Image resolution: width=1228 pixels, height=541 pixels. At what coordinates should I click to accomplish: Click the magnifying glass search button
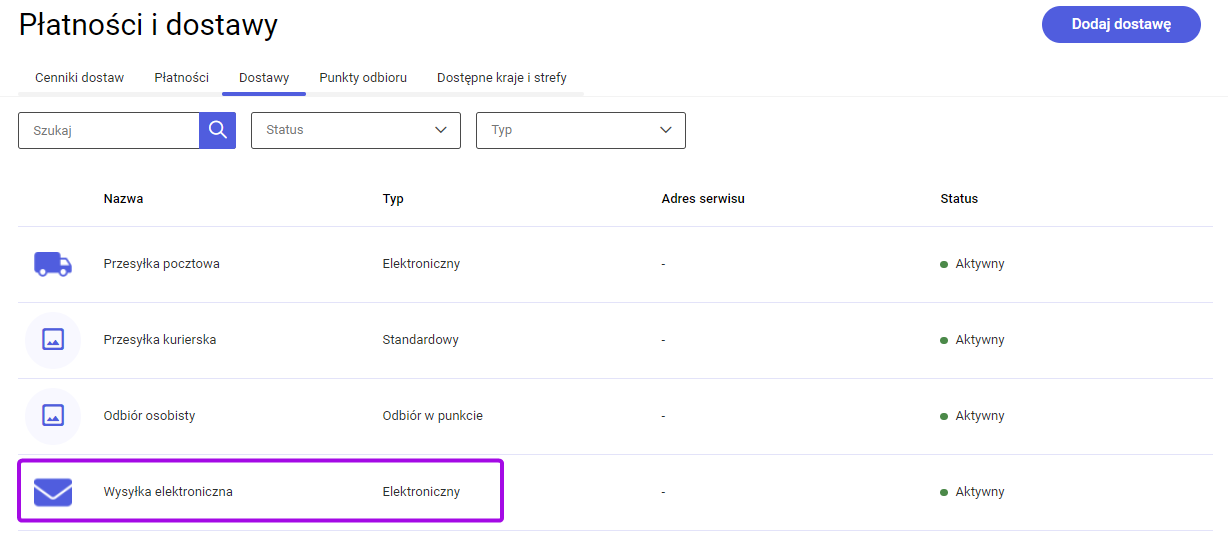click(x=217, y=130)
